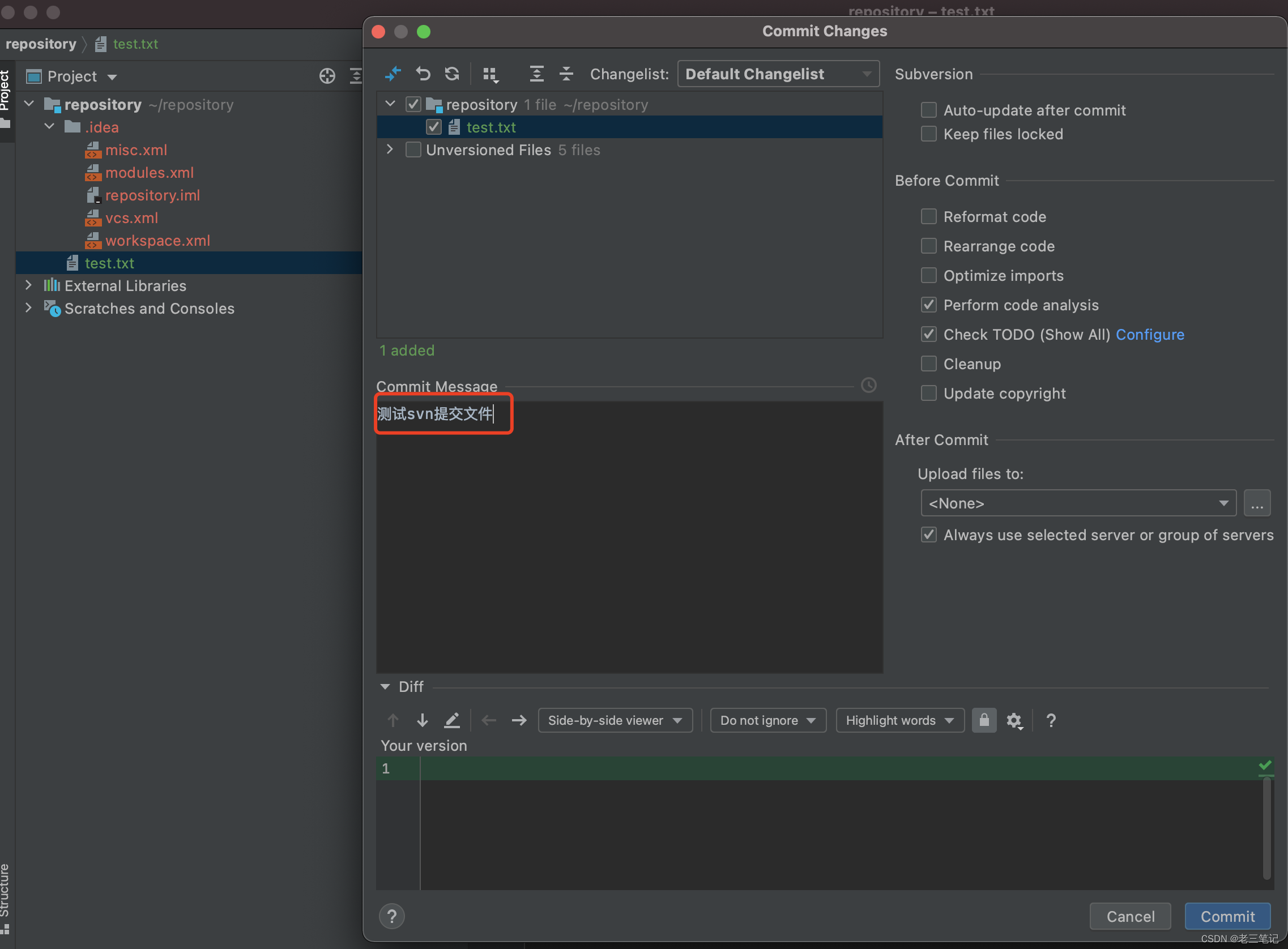The height and width of the screenshot is (949, 1288).
Task: Click the Collapse All icon in commit toolbar
Action: click(566, 74)
